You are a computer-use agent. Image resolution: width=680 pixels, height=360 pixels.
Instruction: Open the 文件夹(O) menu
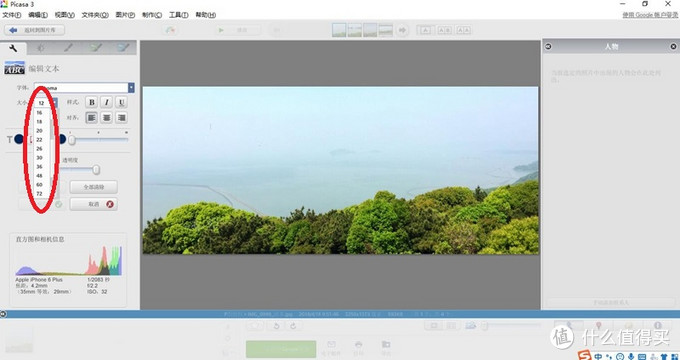point(95,15)
